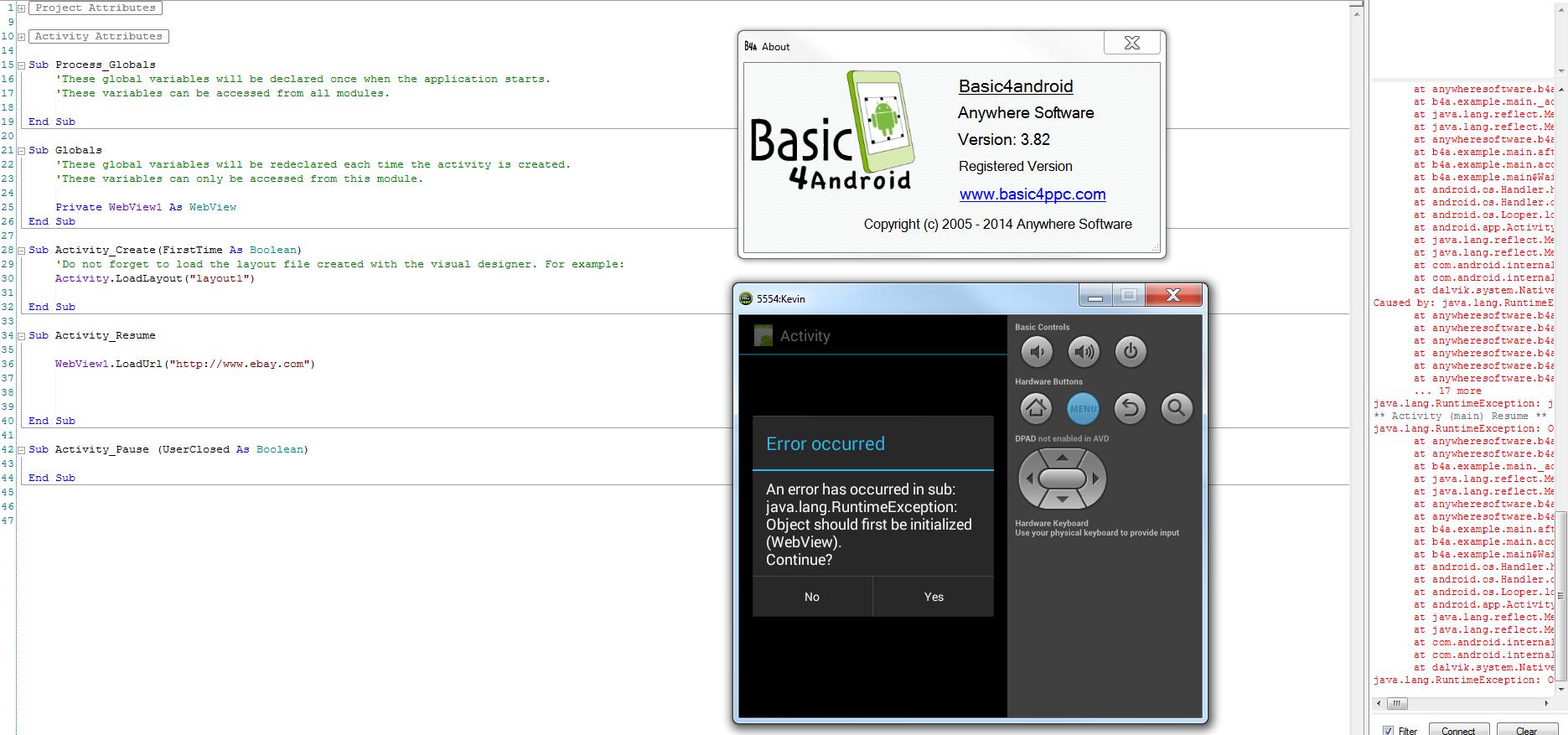The width and height of the screenshot is (1568, 735).
Task: Click the '... 17 more' log line
Action: click(1447, 391)
